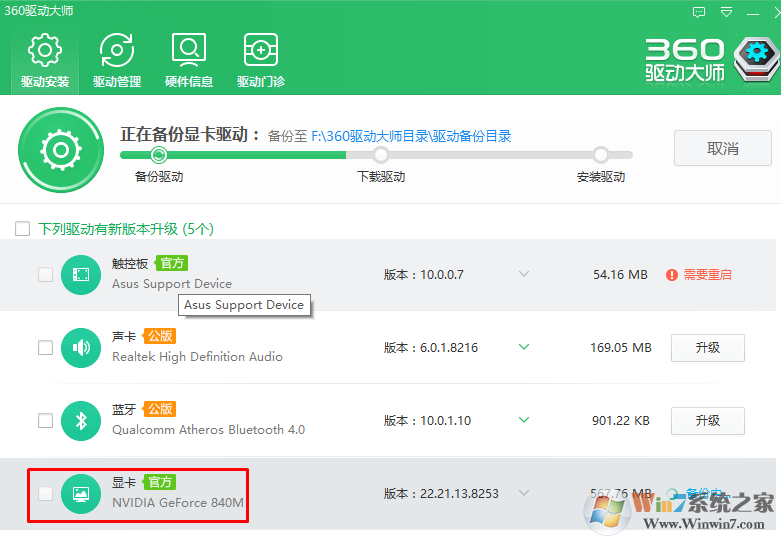This screenshot has height=538, width=781.
Task: Expand version dropdown for 6.0.1.8216 sound card
Action: [523, 347]
